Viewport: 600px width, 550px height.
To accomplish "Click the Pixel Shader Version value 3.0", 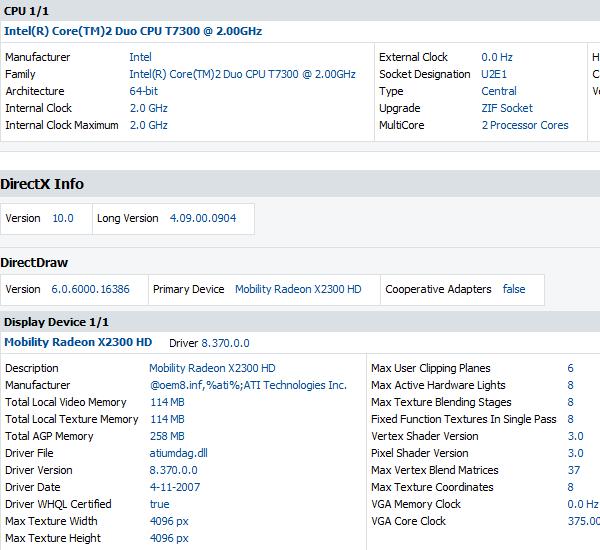I will 576,453.
